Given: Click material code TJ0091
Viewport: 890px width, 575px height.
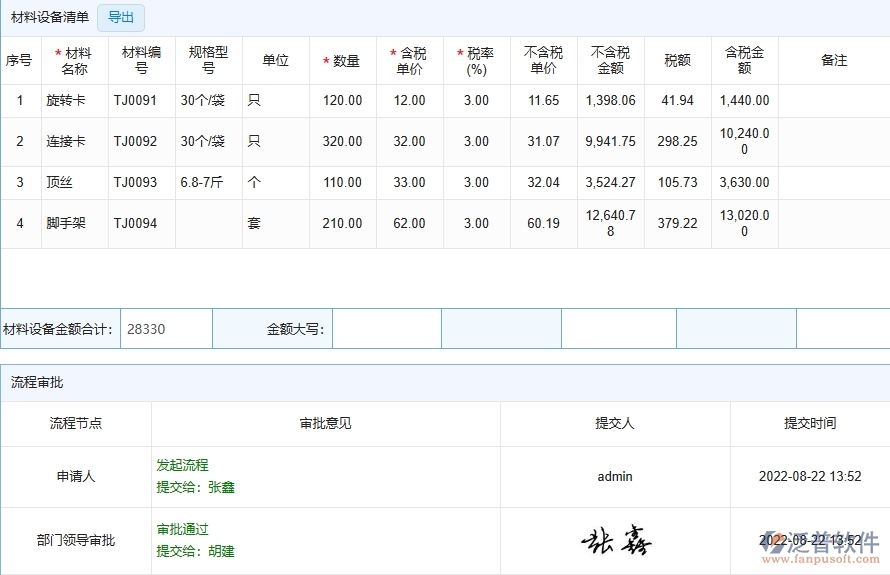Looking at the screenshot, I should pos(135,100).
